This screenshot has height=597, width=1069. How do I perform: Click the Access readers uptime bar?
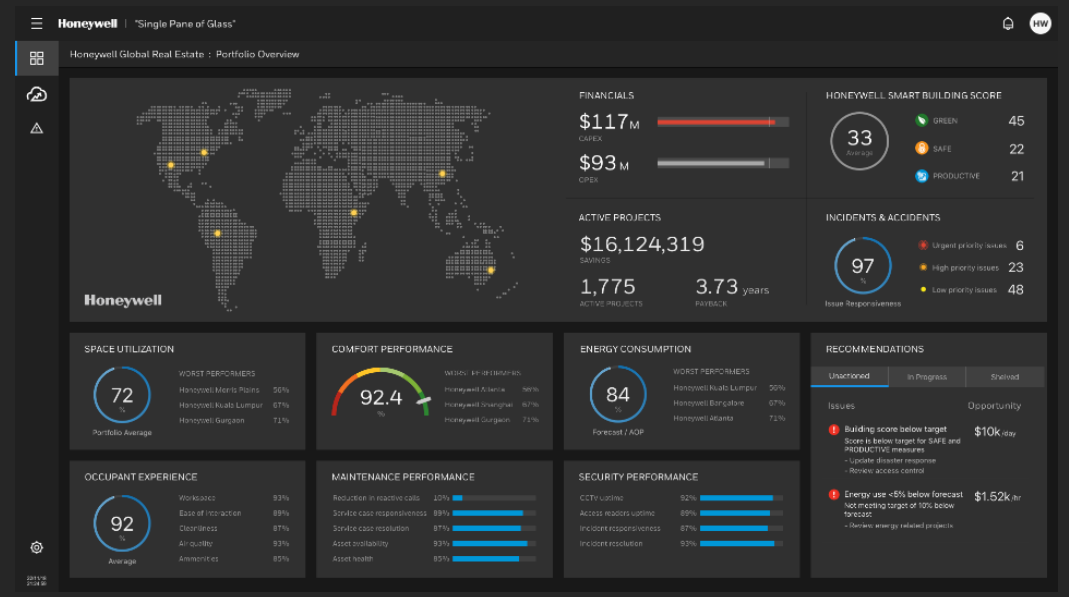tap(741, 513)
